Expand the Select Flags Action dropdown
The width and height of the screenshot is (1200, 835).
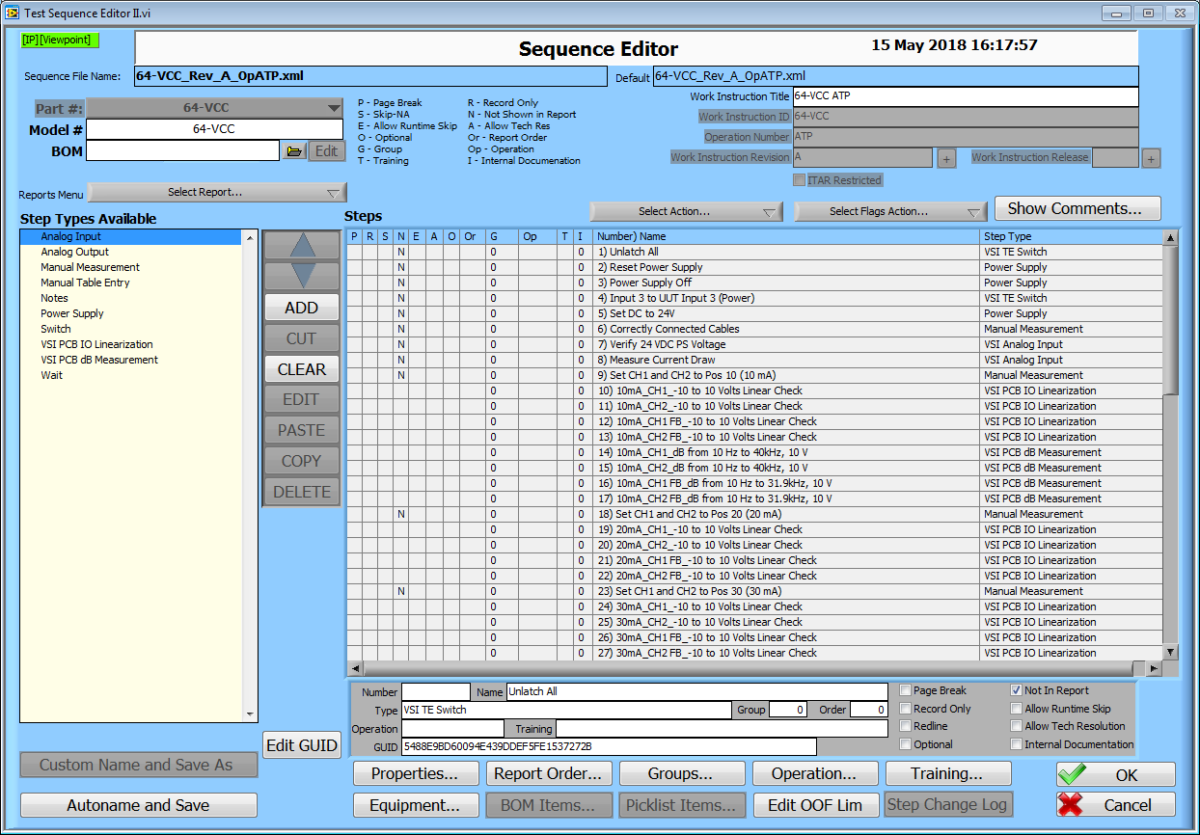[890, 211]
